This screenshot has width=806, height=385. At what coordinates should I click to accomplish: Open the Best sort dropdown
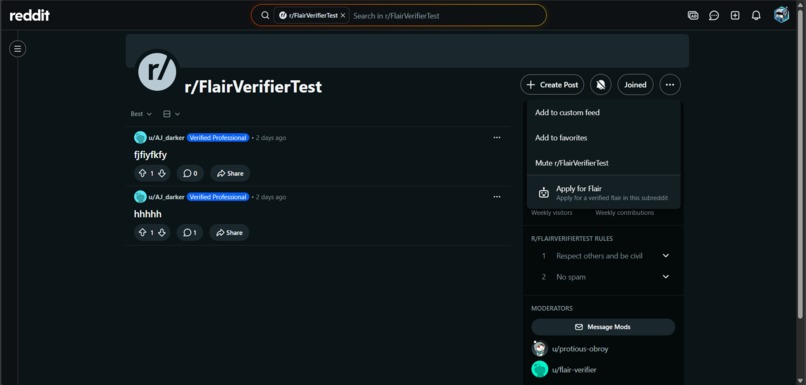(x=141, y=114)
